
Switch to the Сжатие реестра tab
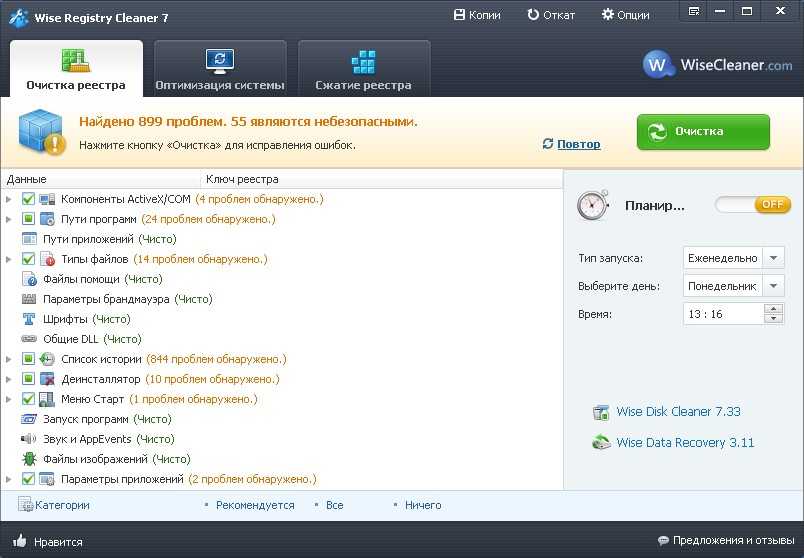364,69
